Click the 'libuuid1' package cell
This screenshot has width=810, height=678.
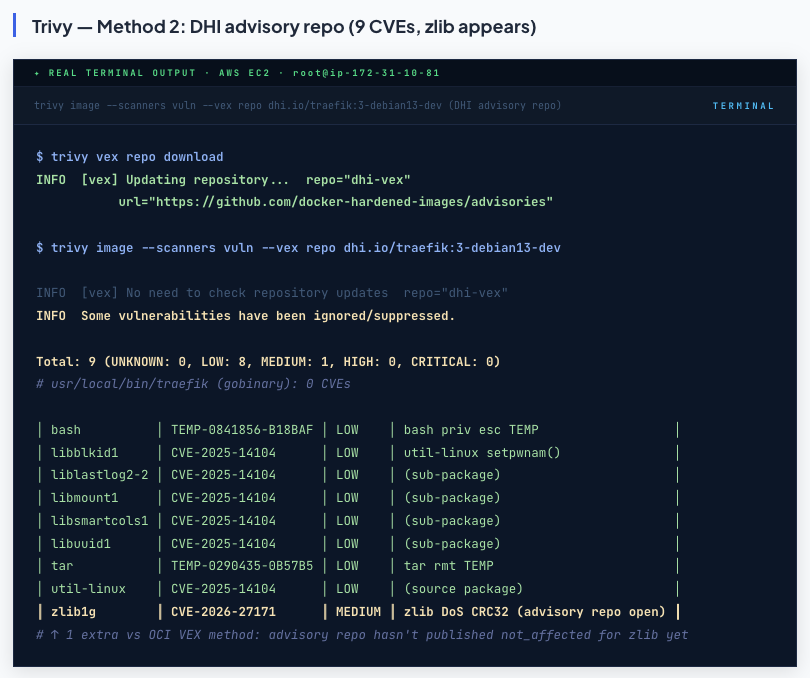coord(81,544)
